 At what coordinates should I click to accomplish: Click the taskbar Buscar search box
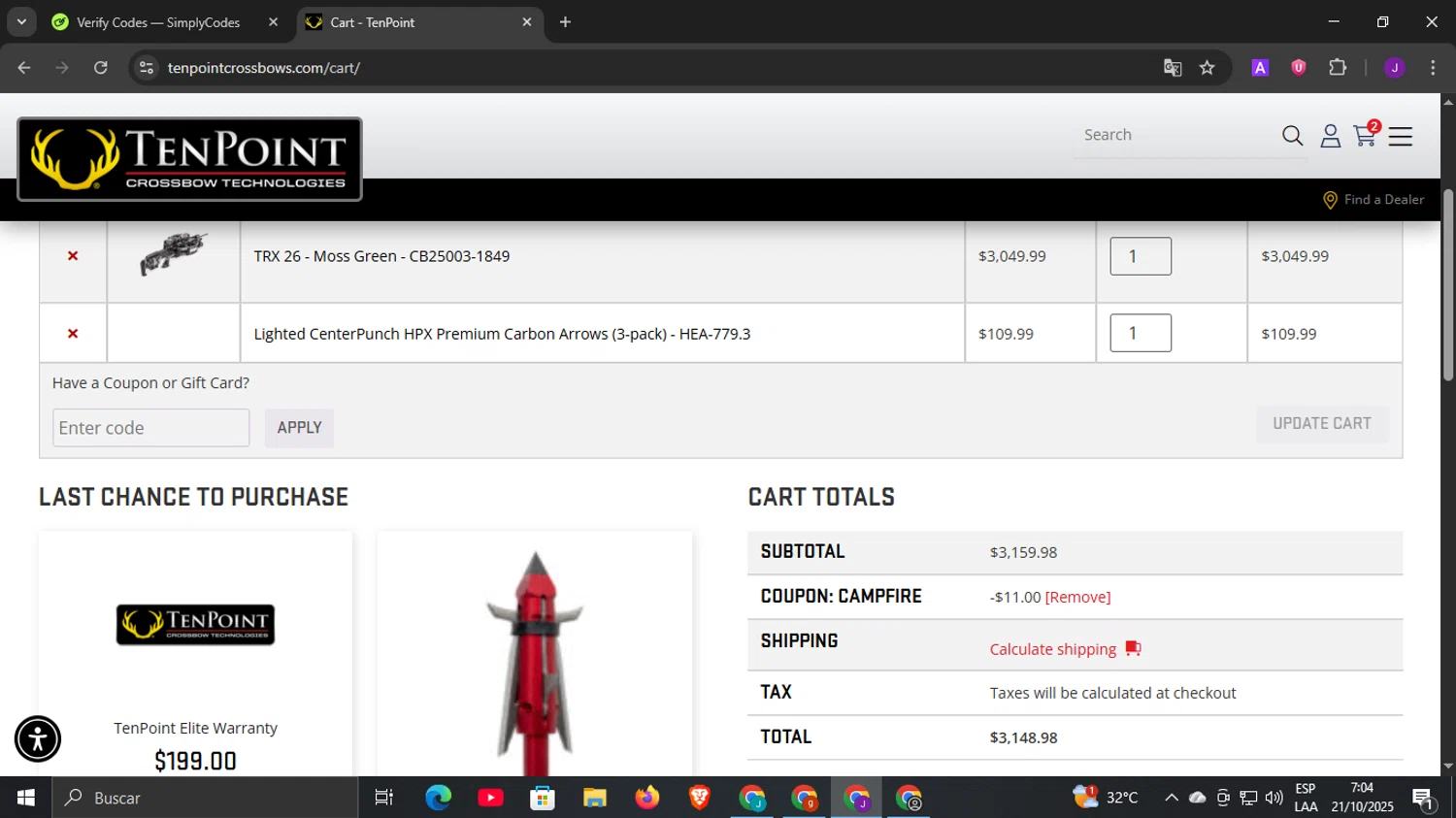click(205, 798)
